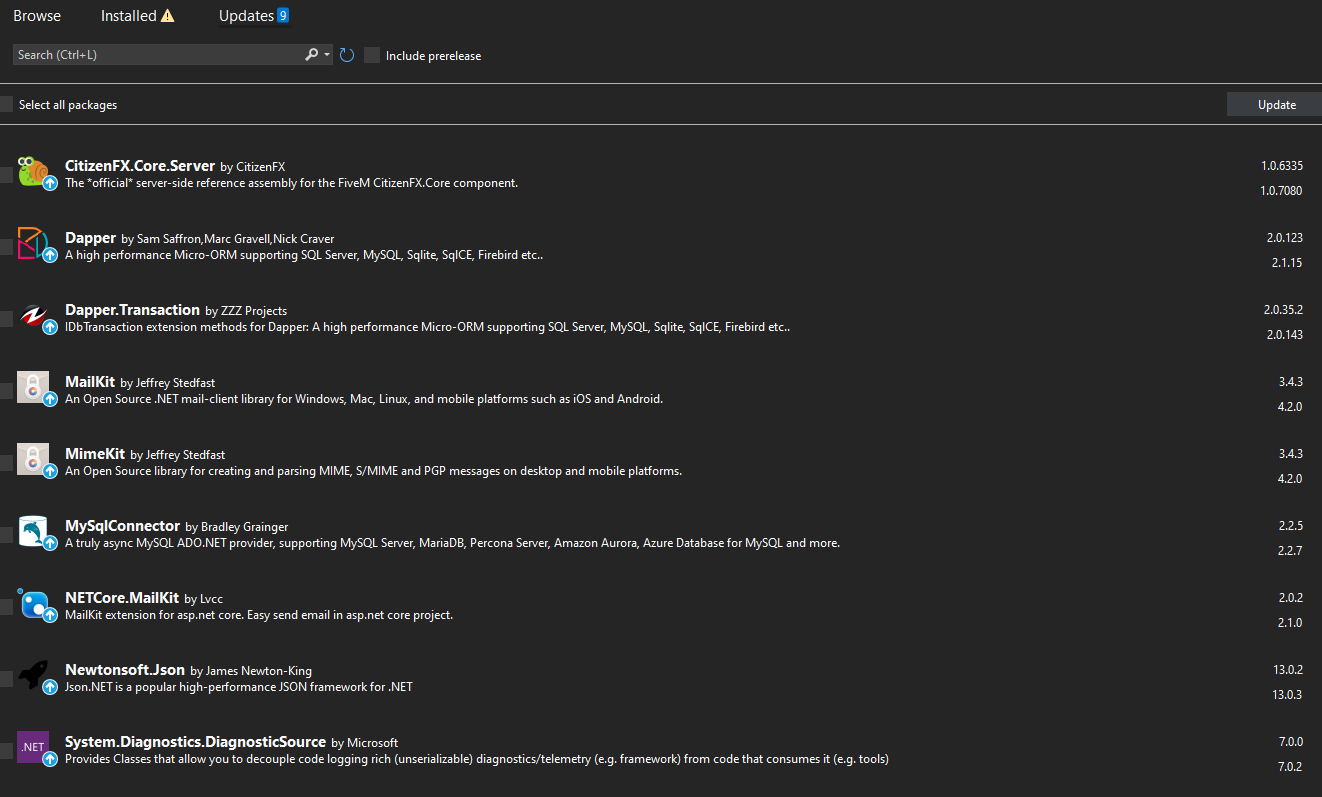
Task: Switch to the Browse tab
Action: (37, 15)
